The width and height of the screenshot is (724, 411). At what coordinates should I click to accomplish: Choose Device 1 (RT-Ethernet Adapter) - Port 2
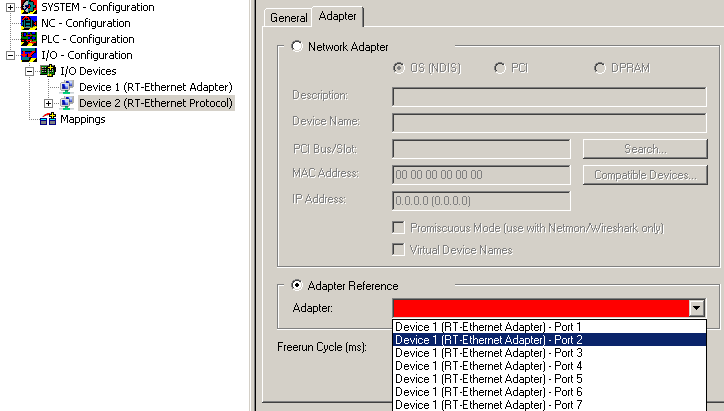pos(549,339)
